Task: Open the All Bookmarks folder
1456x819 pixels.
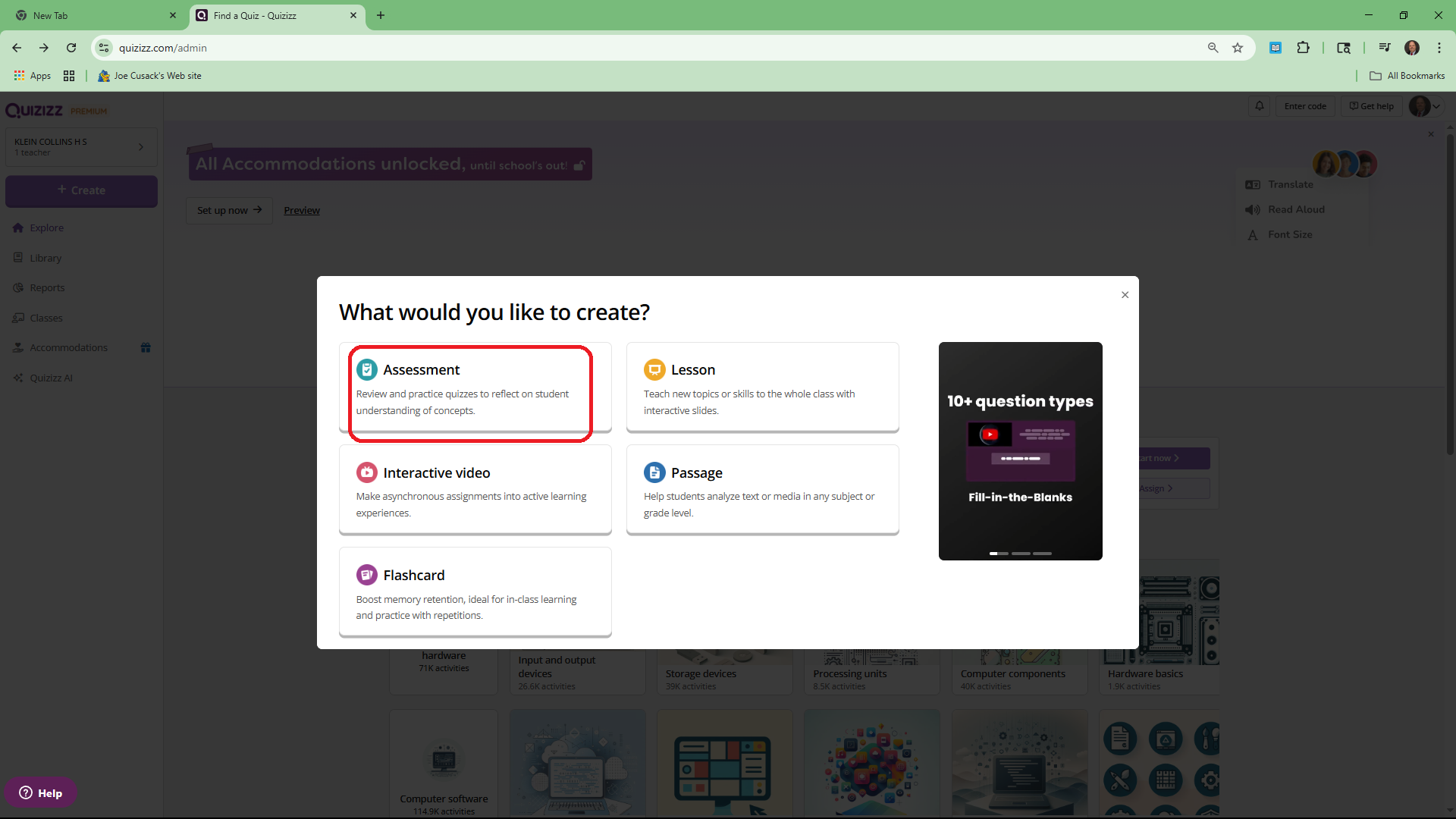Action: click(x=1407, y=76)
